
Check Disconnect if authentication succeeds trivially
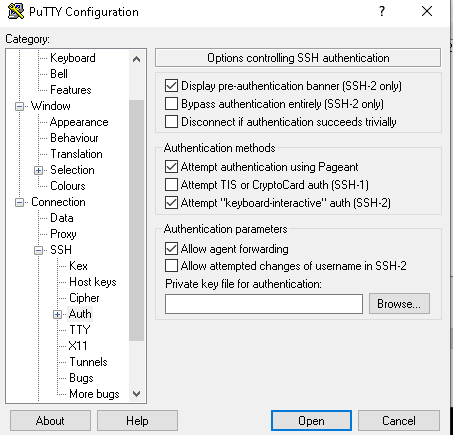pos(171,122)
